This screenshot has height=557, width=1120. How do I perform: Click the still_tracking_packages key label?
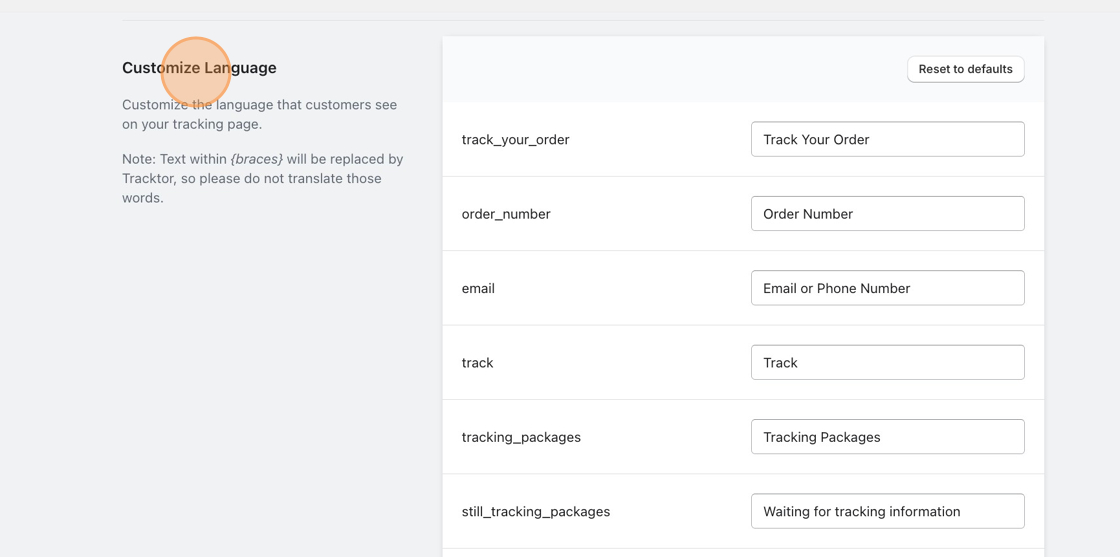click(536, 511)
